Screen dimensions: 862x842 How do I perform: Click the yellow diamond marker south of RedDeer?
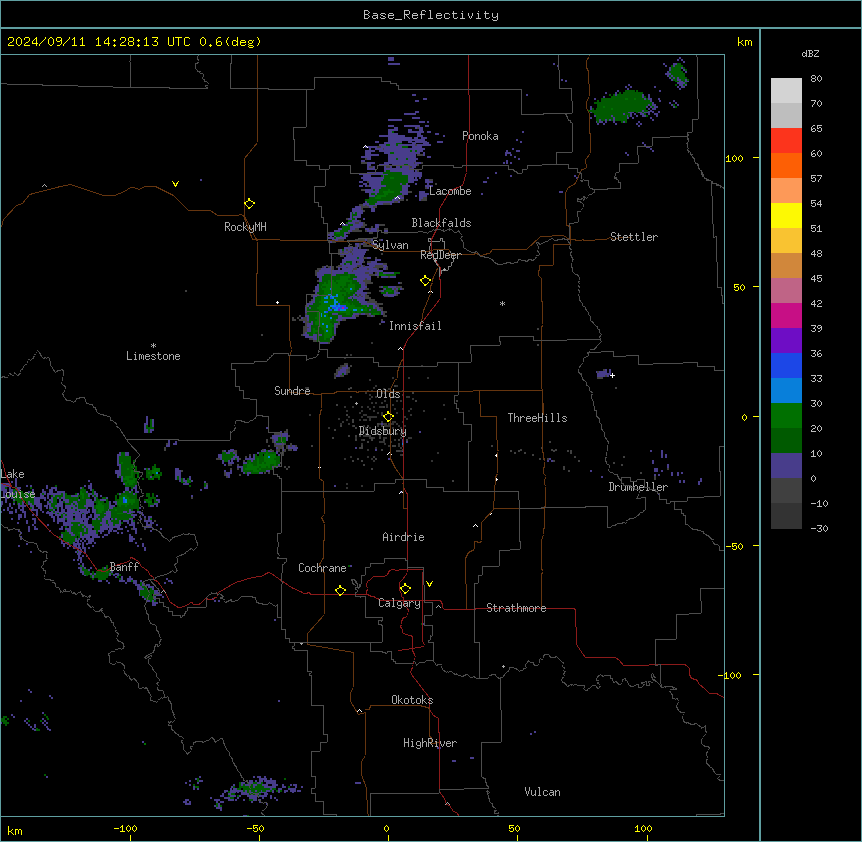[426, 281]
